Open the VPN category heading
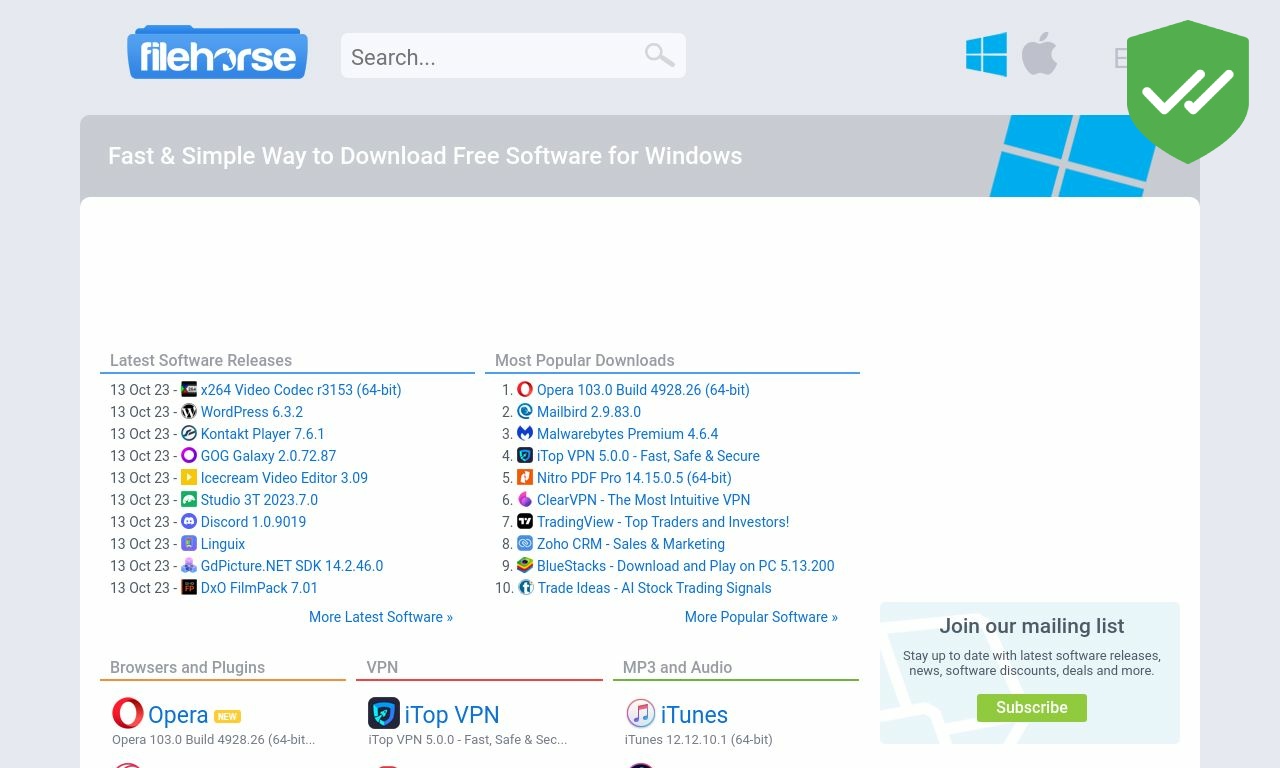 coord(382,667)
